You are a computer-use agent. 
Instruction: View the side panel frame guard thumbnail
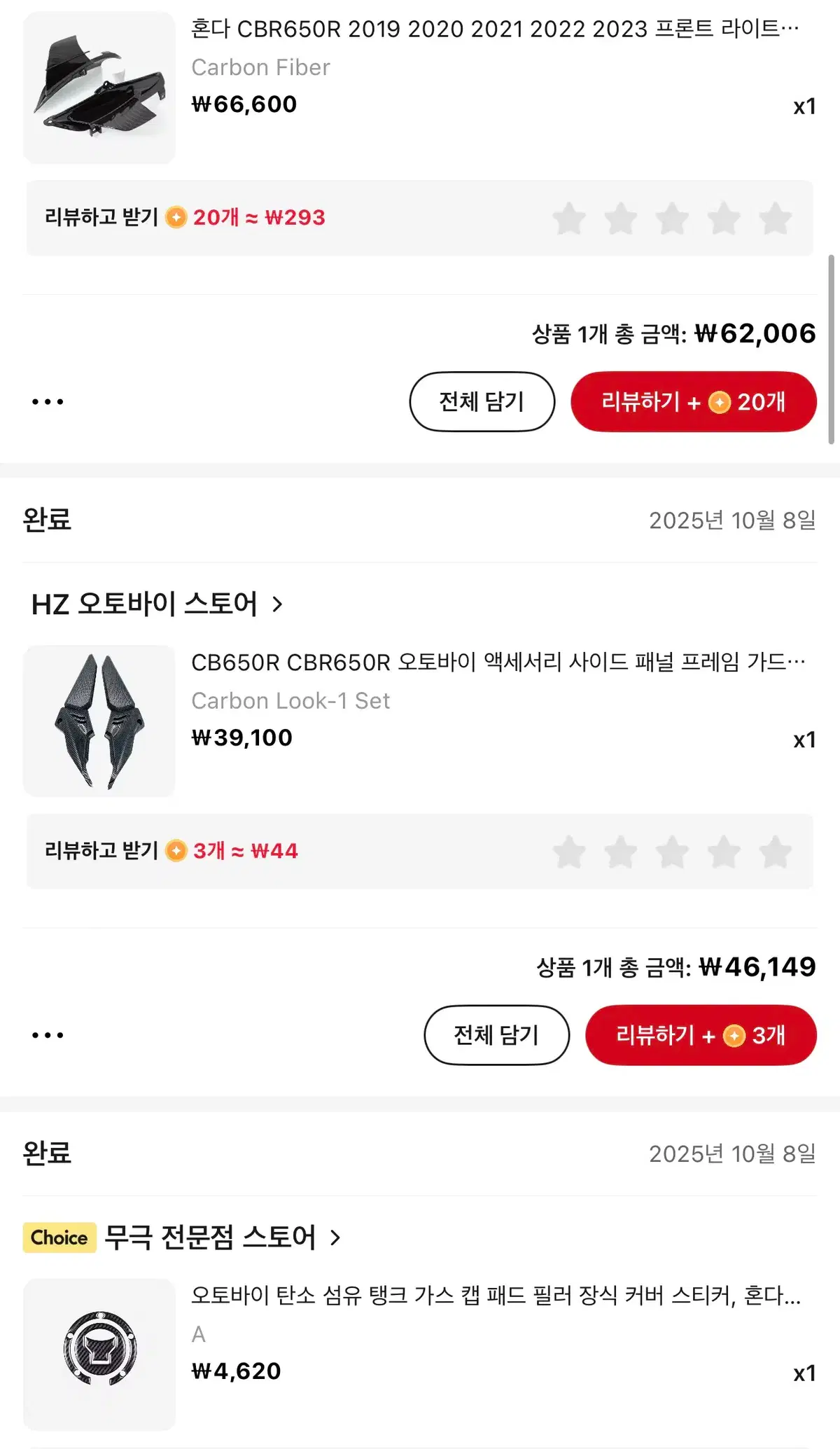(x=99, y=721)
